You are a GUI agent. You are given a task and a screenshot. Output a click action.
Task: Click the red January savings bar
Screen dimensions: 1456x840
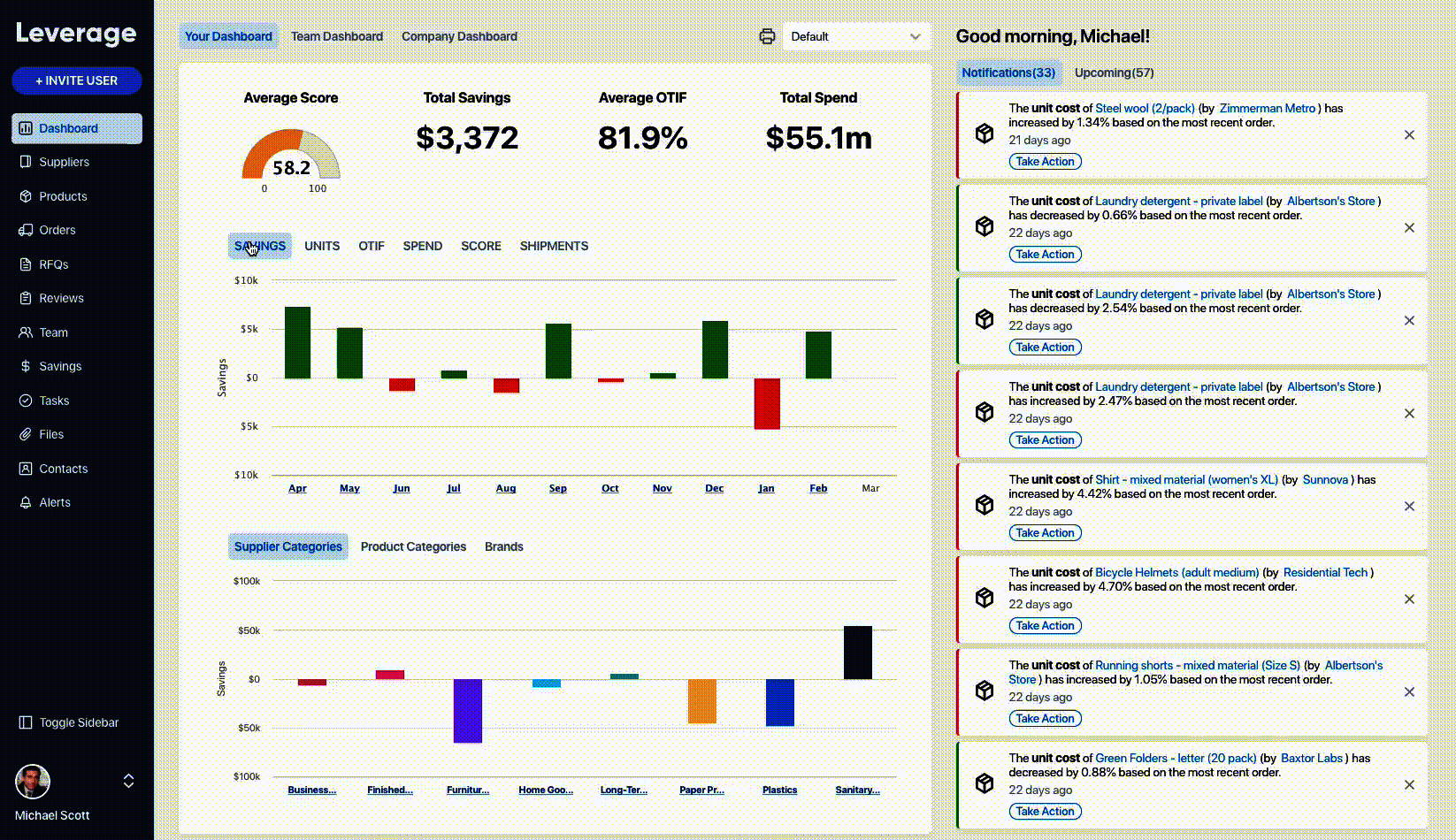[x=766, y=404]
